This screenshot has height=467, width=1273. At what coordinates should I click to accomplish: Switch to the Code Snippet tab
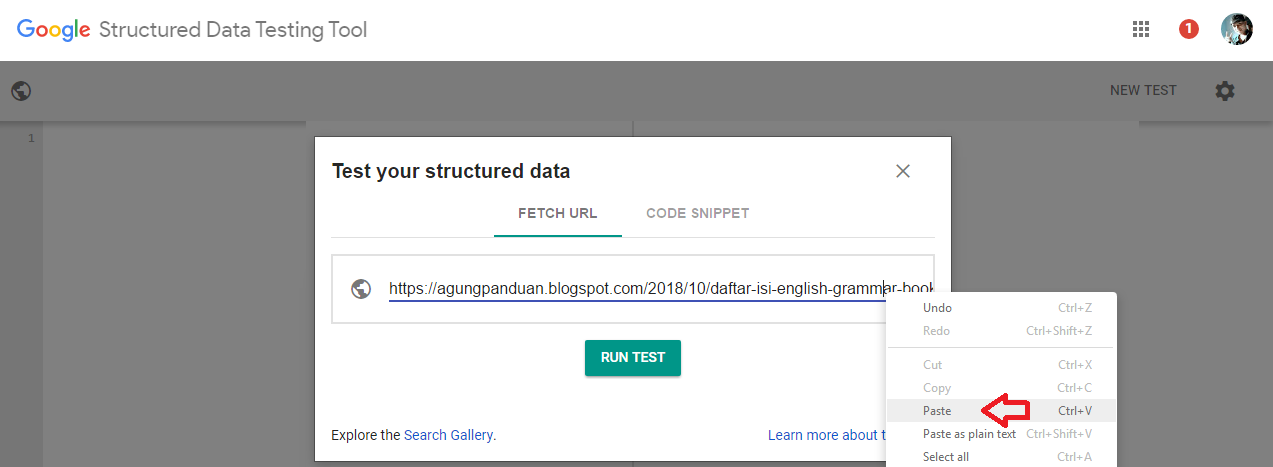(697, 213)
